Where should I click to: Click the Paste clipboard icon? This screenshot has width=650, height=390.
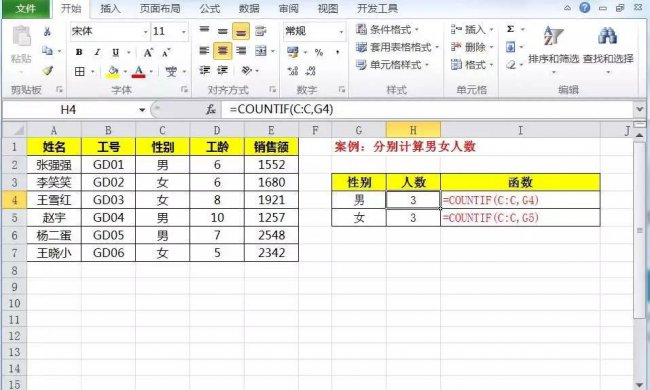pyautogui.click(x=21, y=36)
